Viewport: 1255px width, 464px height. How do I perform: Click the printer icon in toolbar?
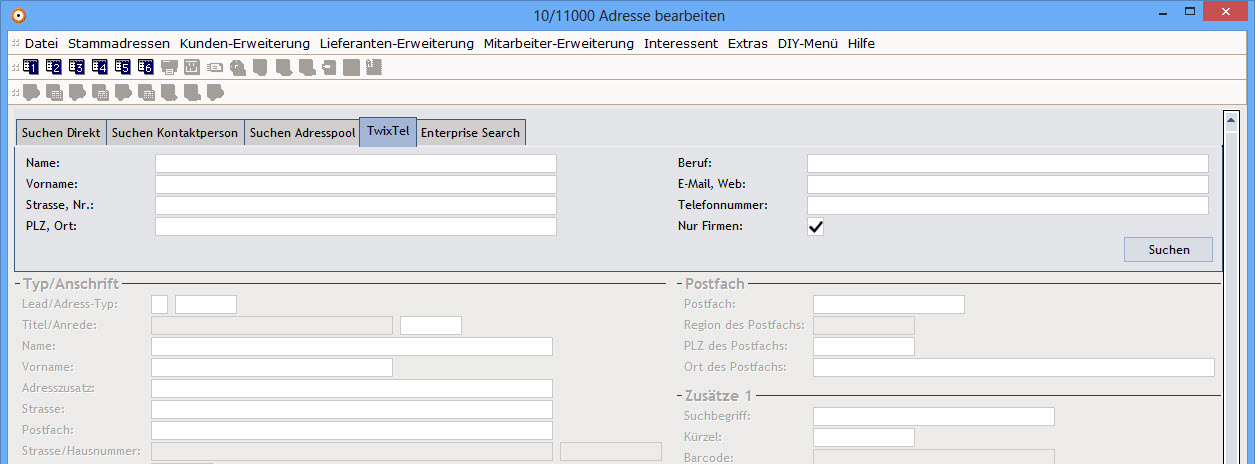point(169,68)
